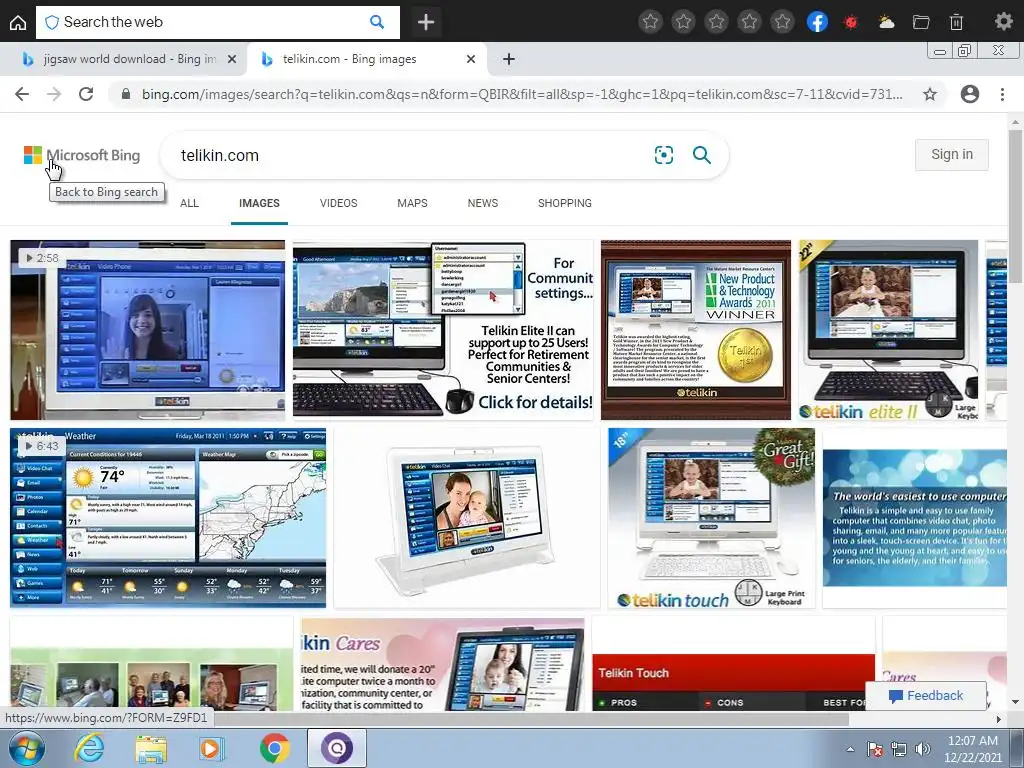Open the user profile icon
This screenshot has width=1024, height=768.
(970, 94)
